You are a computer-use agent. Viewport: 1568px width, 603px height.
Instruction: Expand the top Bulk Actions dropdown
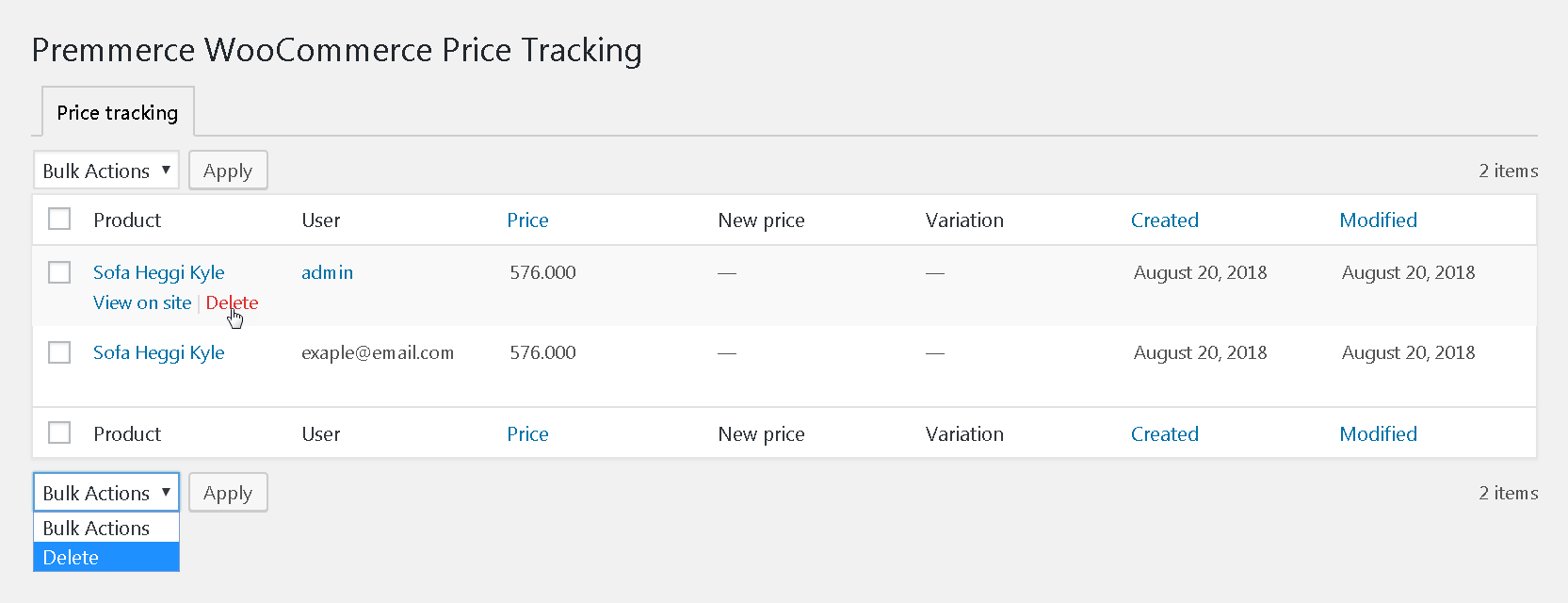(x=106, y=171)
